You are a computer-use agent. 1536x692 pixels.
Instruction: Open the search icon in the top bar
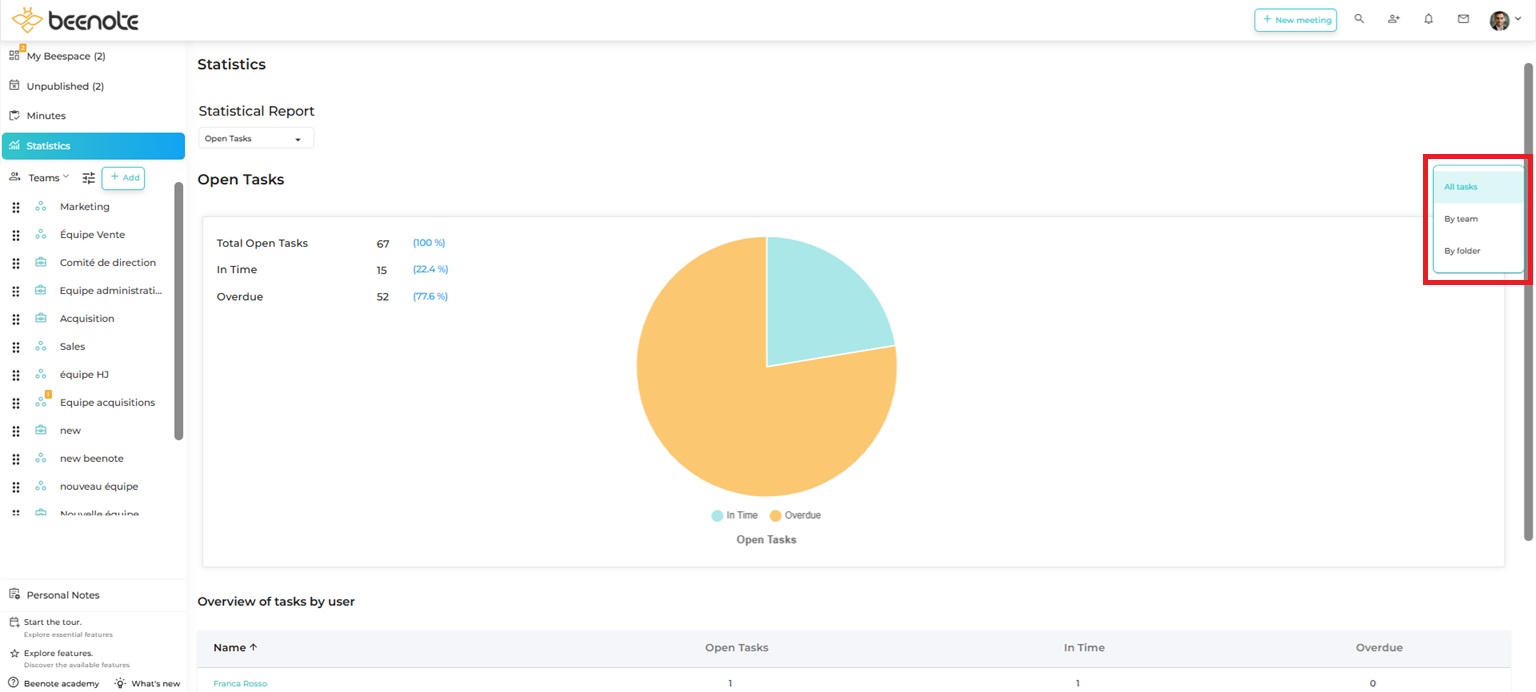(1358, 18)
